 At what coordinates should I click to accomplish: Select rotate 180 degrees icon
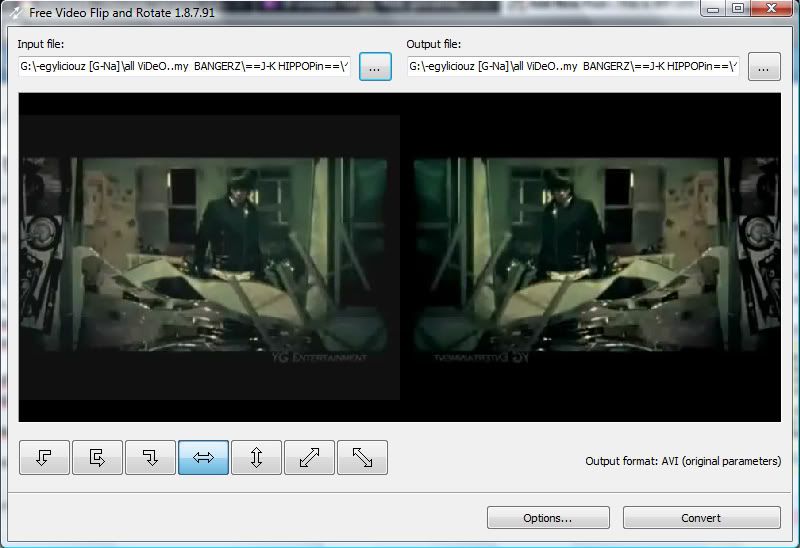pyautogui.click(x=97, y=458)
